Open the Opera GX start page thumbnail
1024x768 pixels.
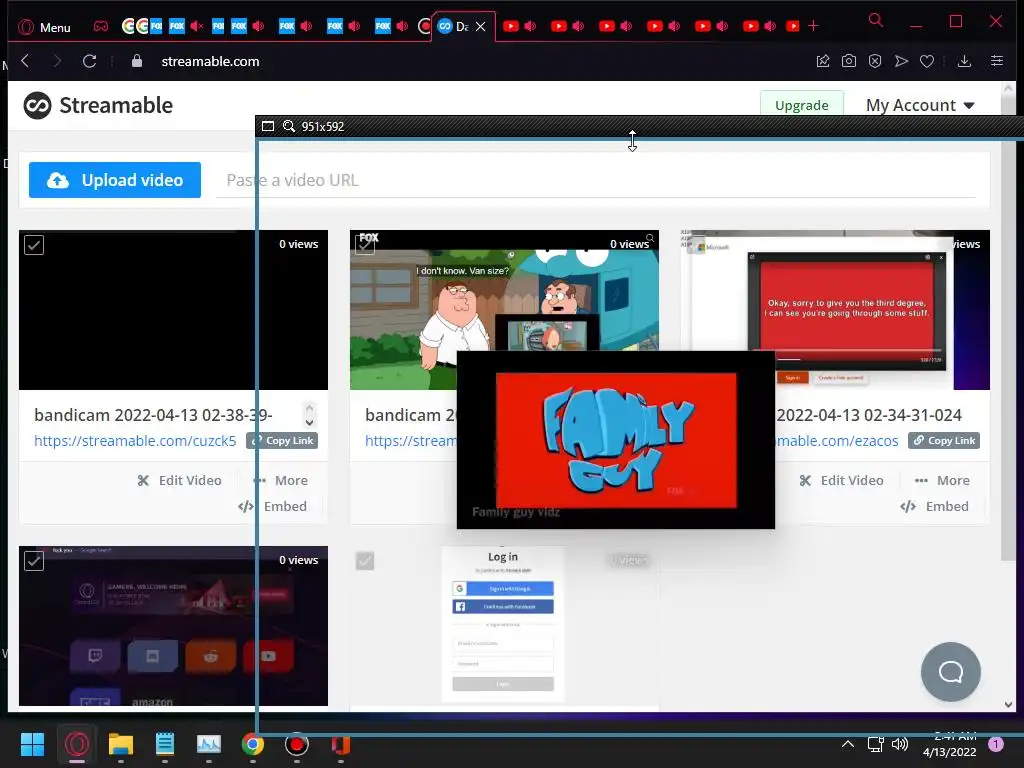point(173,626)
